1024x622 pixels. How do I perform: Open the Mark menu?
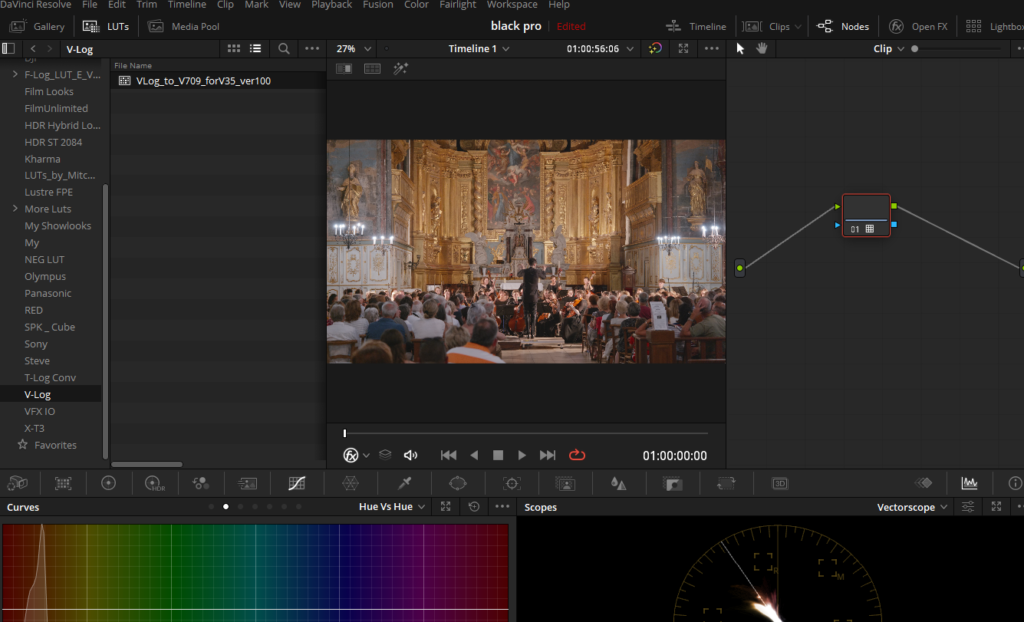(256, 5)
